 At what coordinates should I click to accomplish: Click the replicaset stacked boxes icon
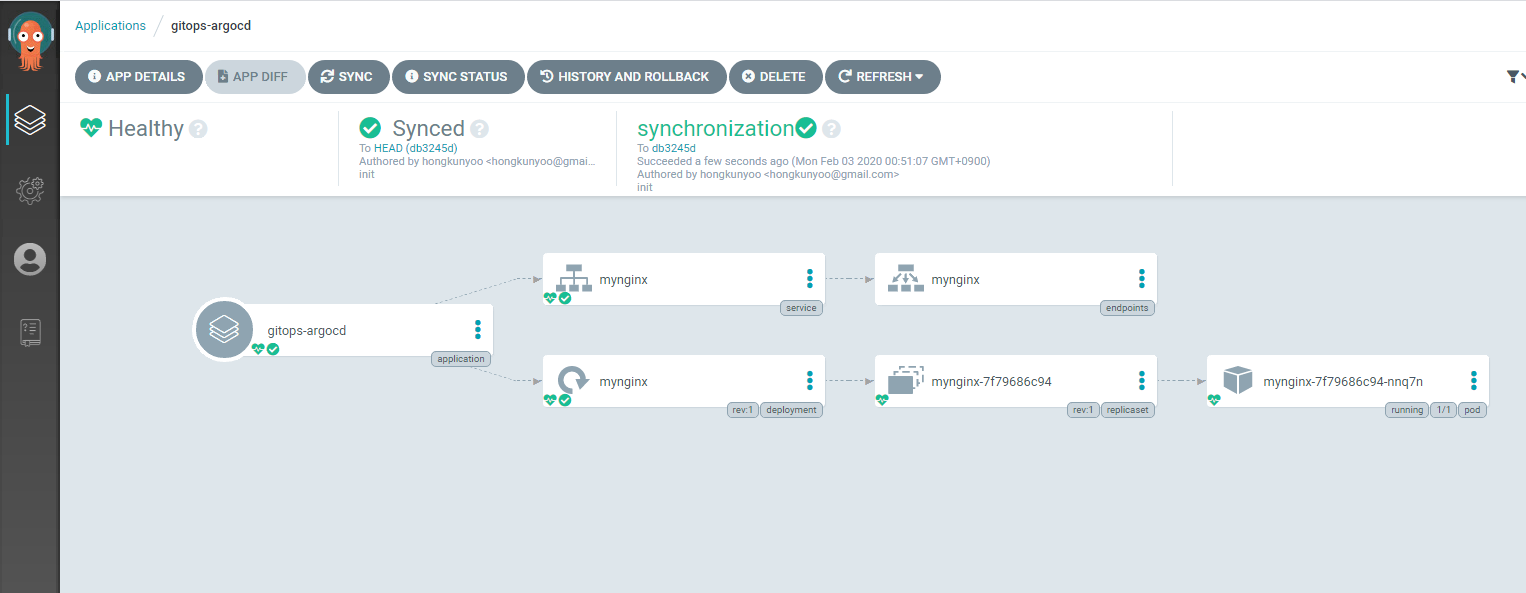point(906,380)
